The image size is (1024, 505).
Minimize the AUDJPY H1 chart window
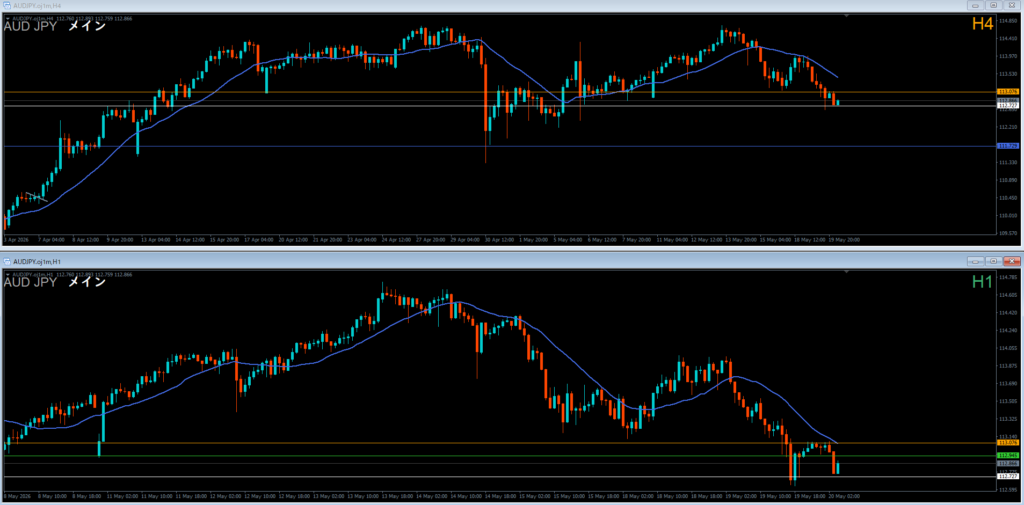(976, 261)
